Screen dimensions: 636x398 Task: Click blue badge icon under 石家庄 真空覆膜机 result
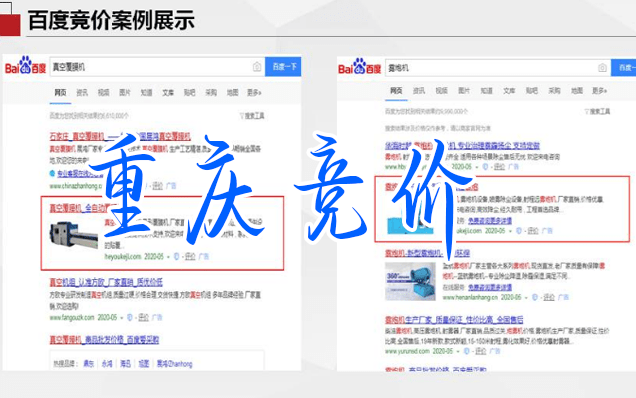(x=52, y=173)
